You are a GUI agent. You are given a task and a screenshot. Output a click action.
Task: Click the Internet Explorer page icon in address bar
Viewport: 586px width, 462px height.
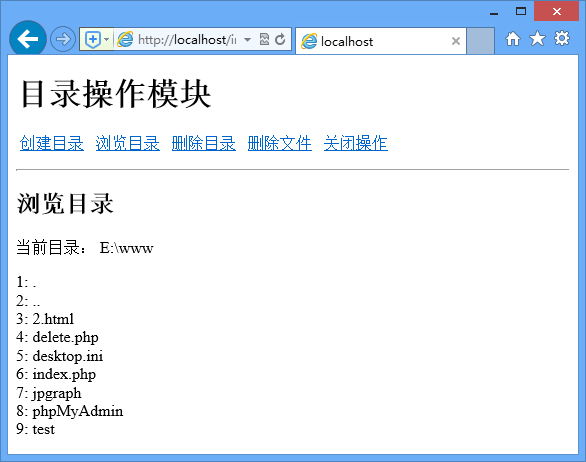pos(125,39)
